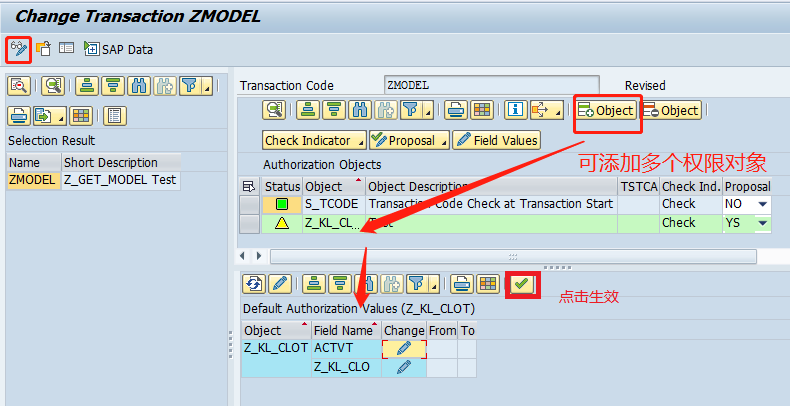Click the S_TCODE object cell
This screenshot has height=406, width=790.
pyautogui.click(x=334, y=204)
